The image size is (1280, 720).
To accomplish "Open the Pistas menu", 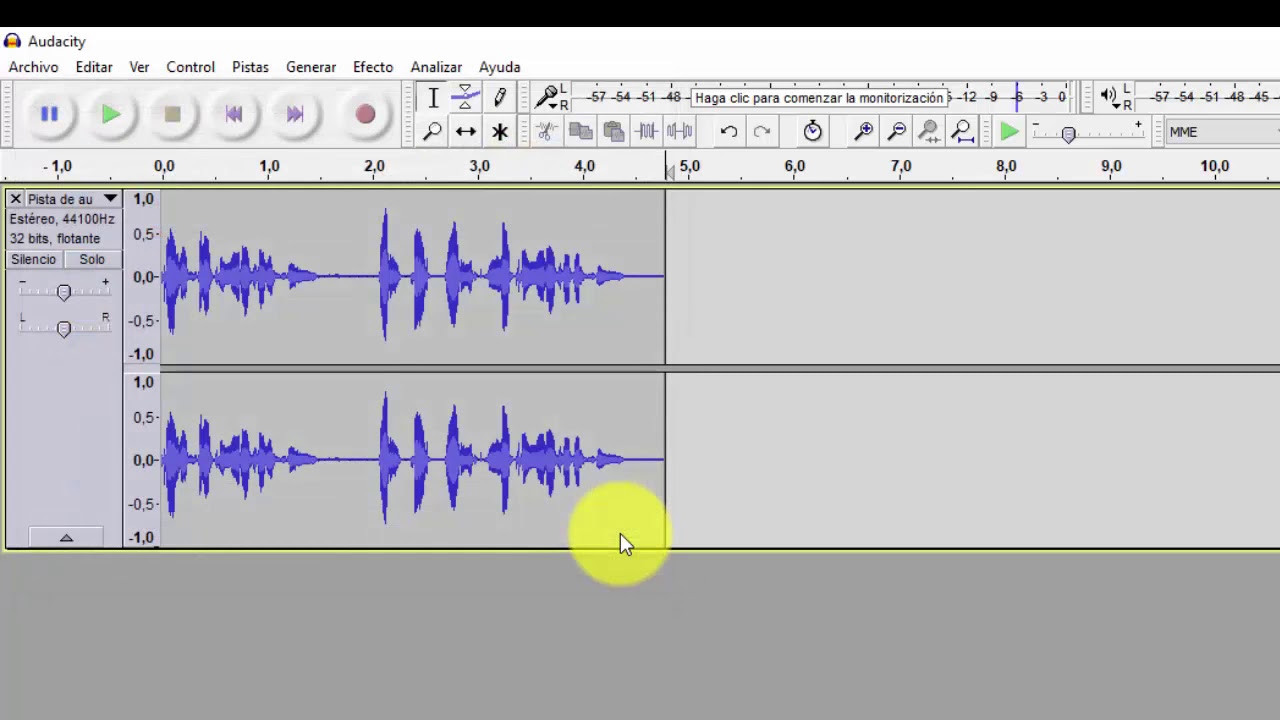I will tap(250, 67).
